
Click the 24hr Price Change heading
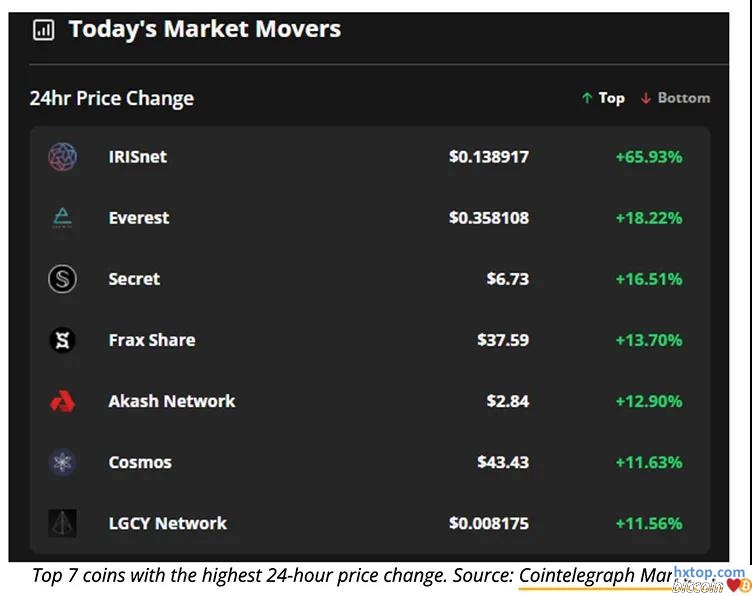click(112, 98)
